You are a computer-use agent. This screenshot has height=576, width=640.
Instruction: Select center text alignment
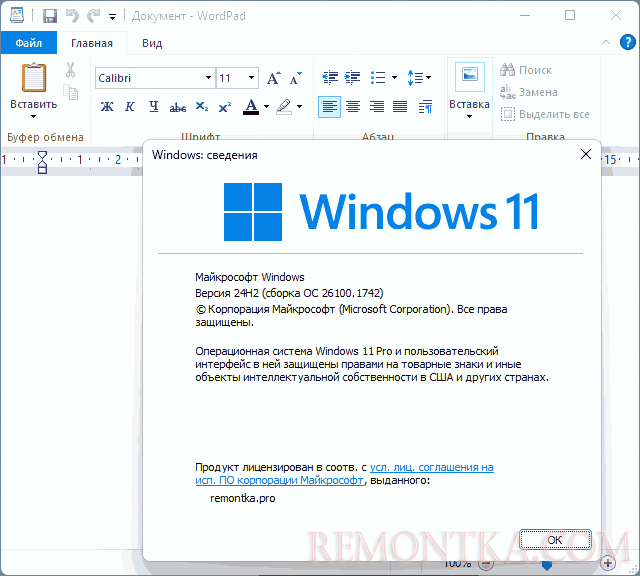(353, 107)
